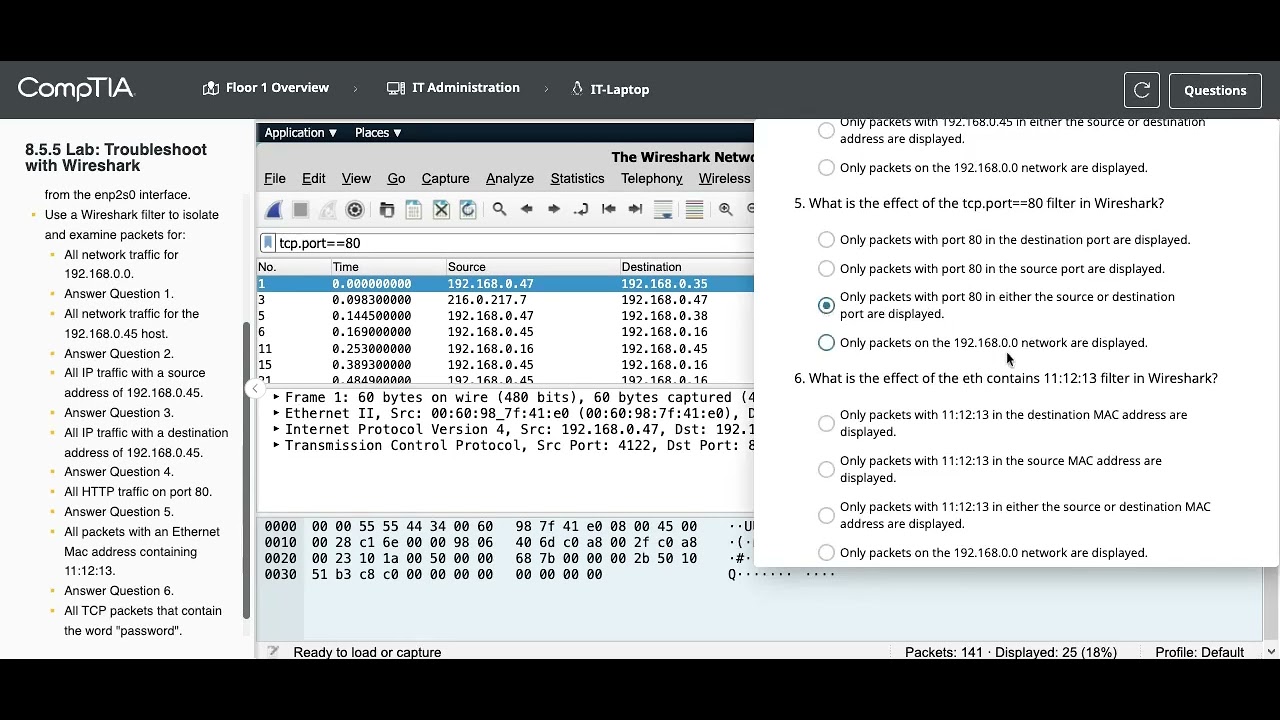
Task: Click the IT-Laptop breadcrumb
Action: [610, 89]
